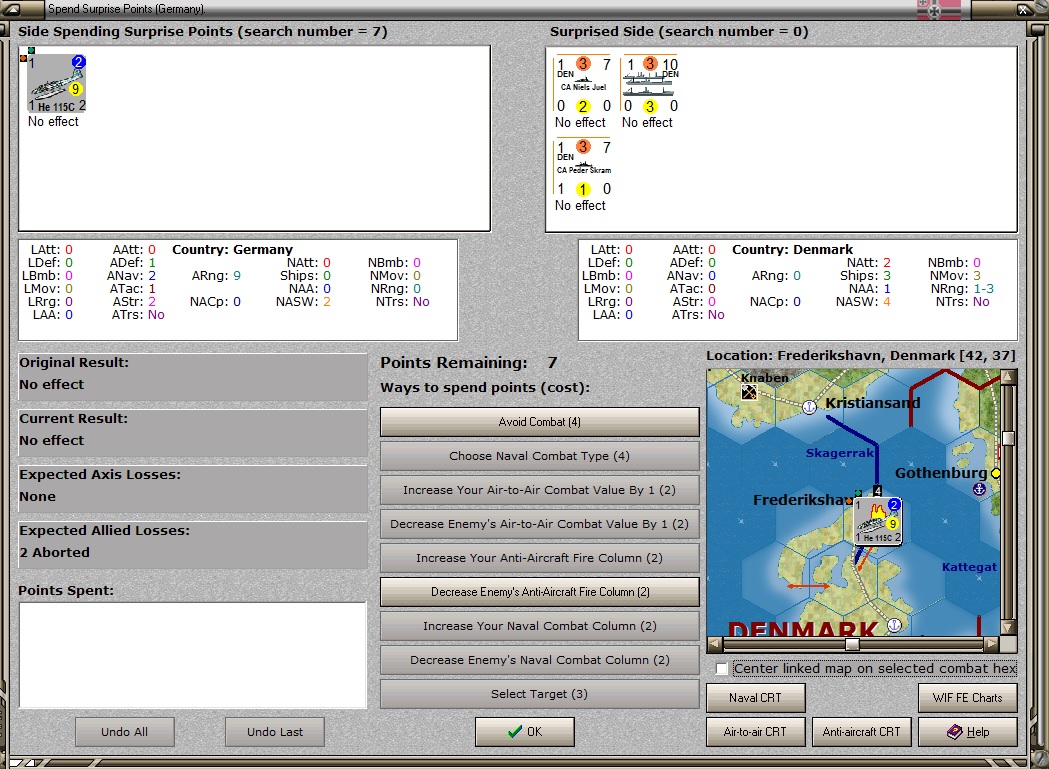Click the map scroll right arrow

point(991,644)
